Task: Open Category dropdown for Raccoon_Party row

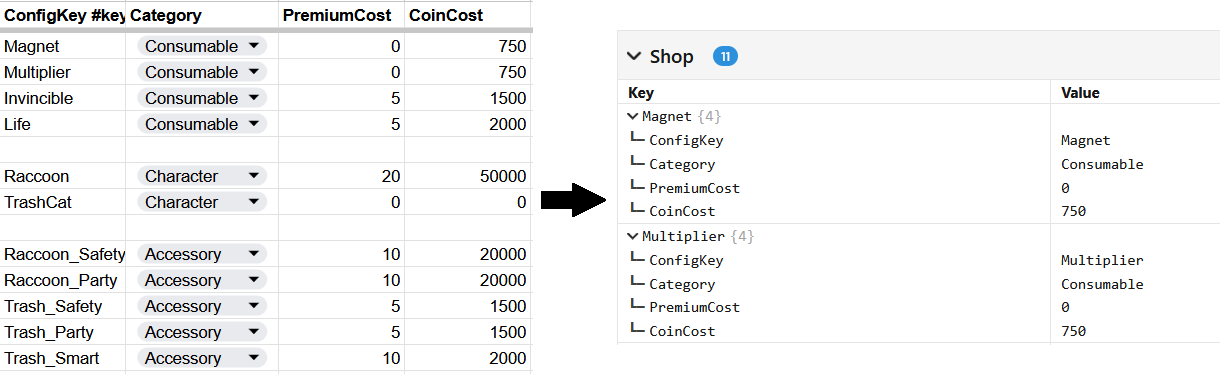Action: [x=201, y=280]
